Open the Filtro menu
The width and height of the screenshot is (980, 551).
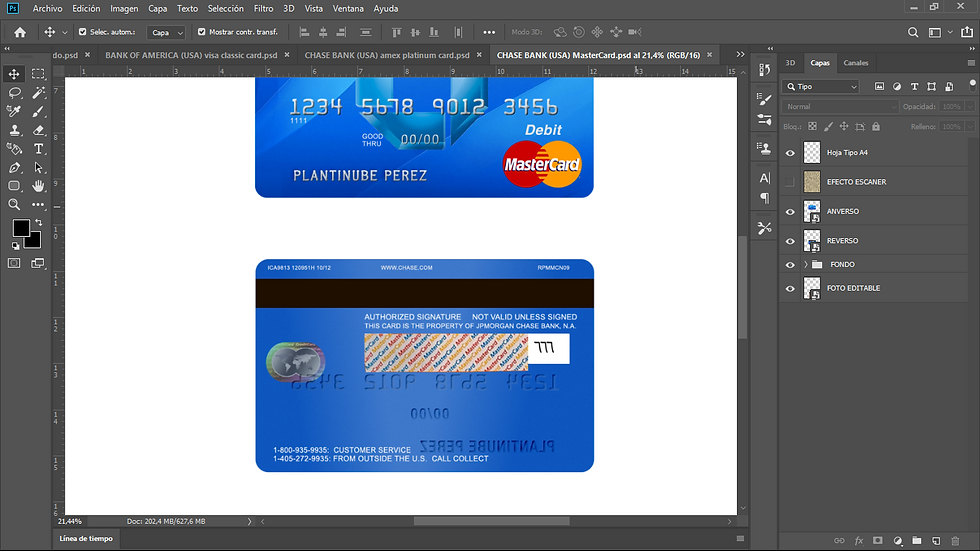[x=263, y=9]
